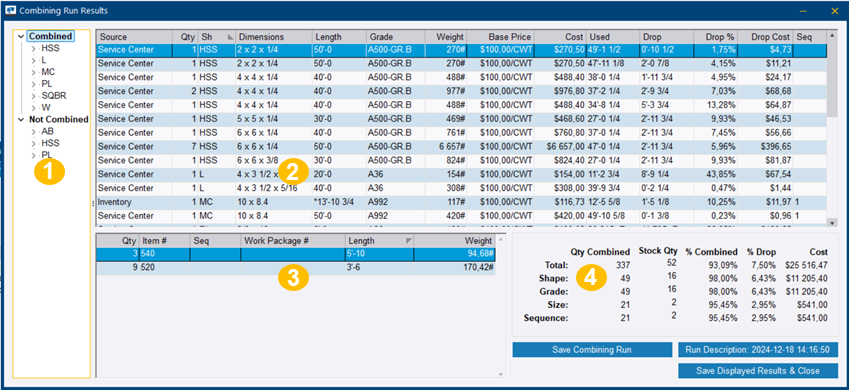Viewport: 850px width, 391px height.
Task: Click the vertical scrollbar of the results grid
Action: [x=833, y=129]
